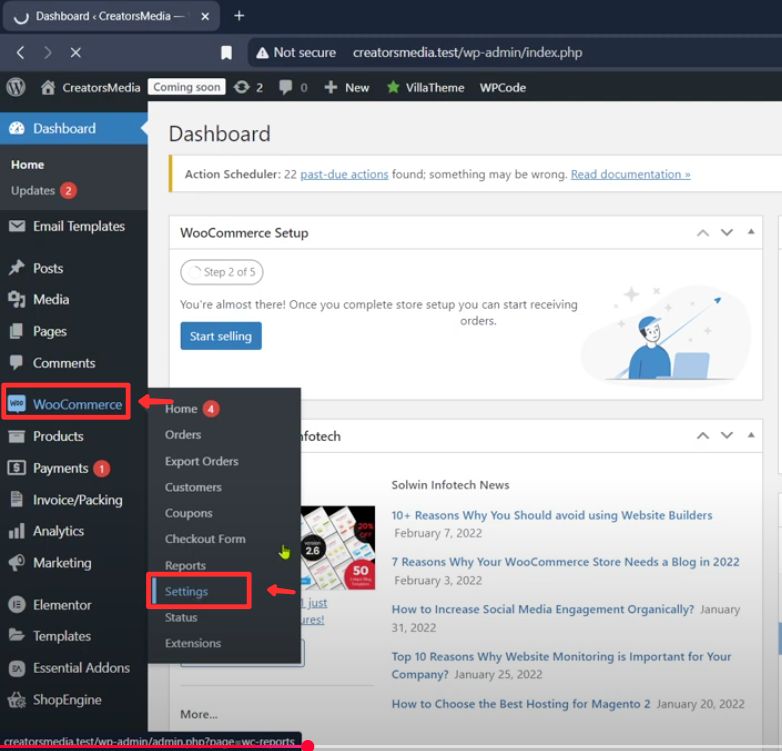The width and height of the screenshot is (782, 751).
Task: Click the VillaTheme star icon
Action: pyautogui.click(x=393, y=87)
